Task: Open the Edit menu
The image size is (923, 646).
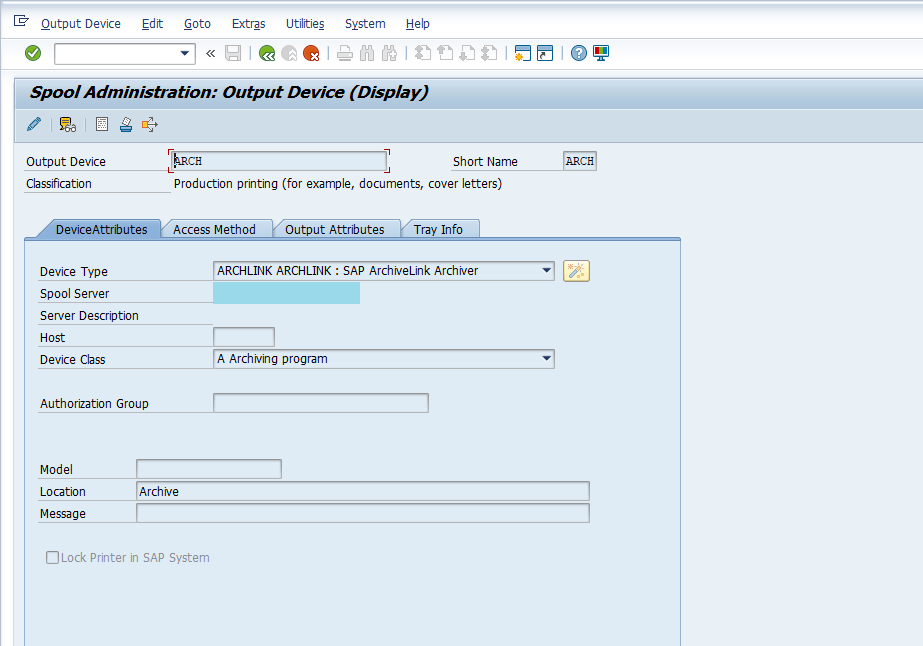Action: point(152,24)
